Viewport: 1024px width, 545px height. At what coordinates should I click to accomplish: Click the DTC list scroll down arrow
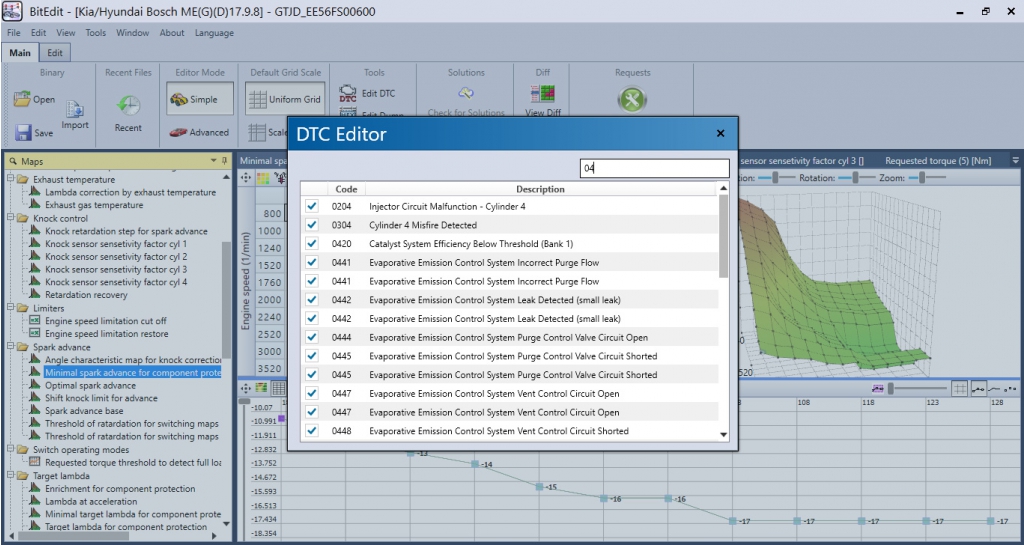click(x=723, y=435)
